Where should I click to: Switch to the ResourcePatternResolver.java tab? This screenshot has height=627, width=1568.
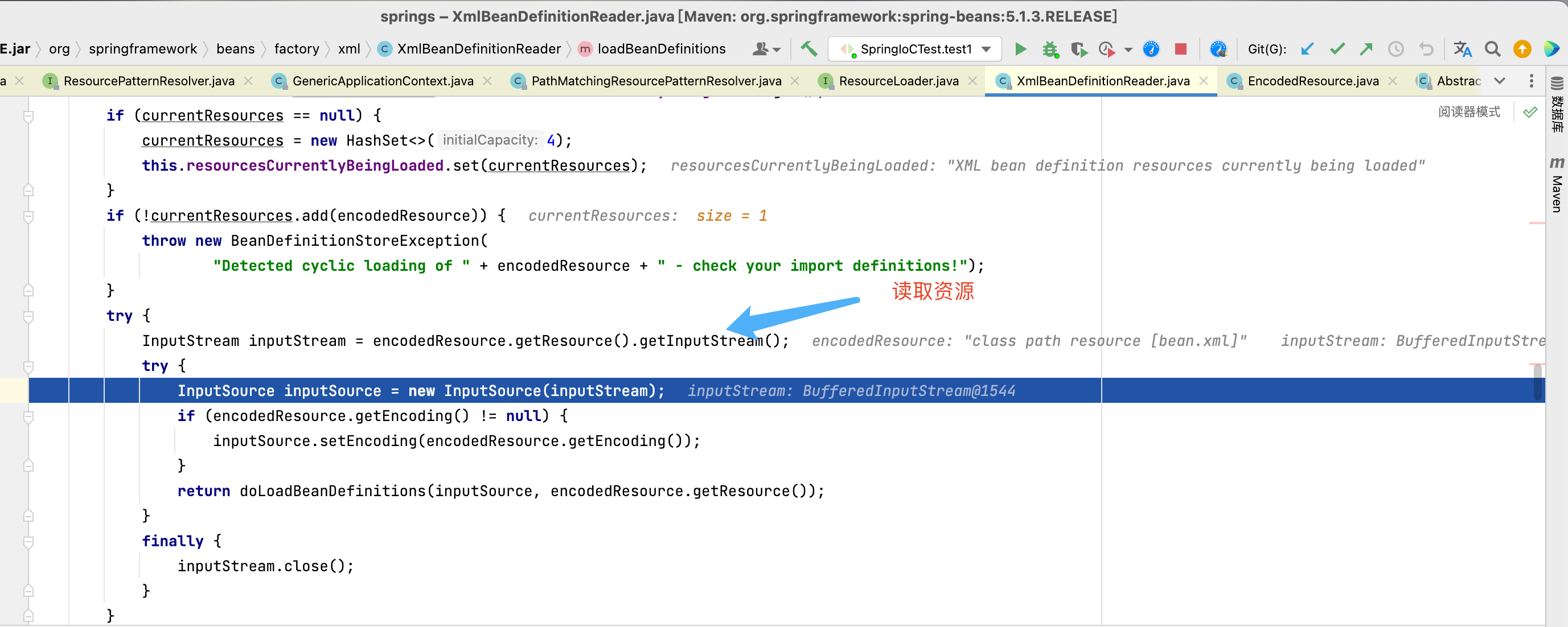[x=149, y=81]
